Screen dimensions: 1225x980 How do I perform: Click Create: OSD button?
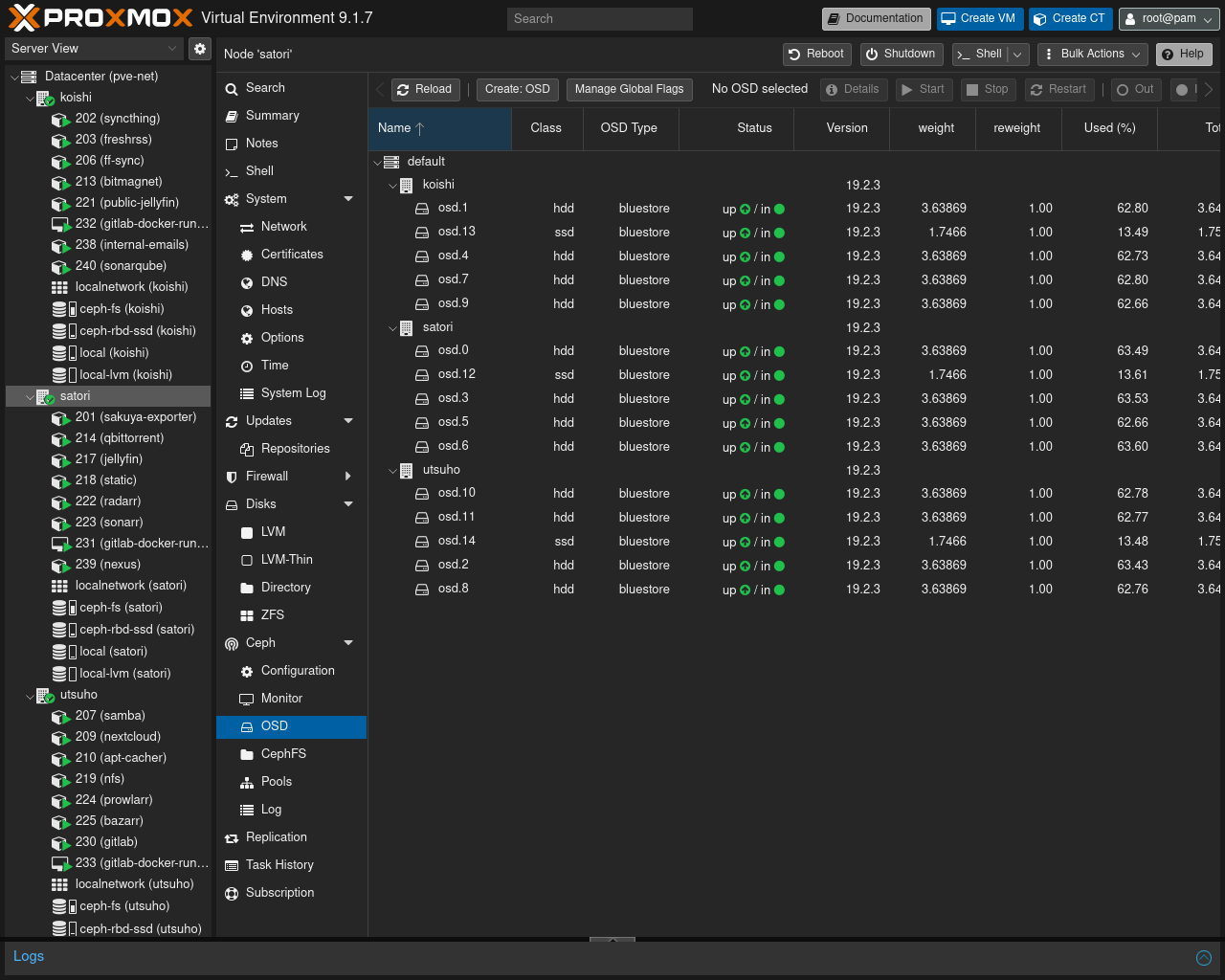click(517, 89)
